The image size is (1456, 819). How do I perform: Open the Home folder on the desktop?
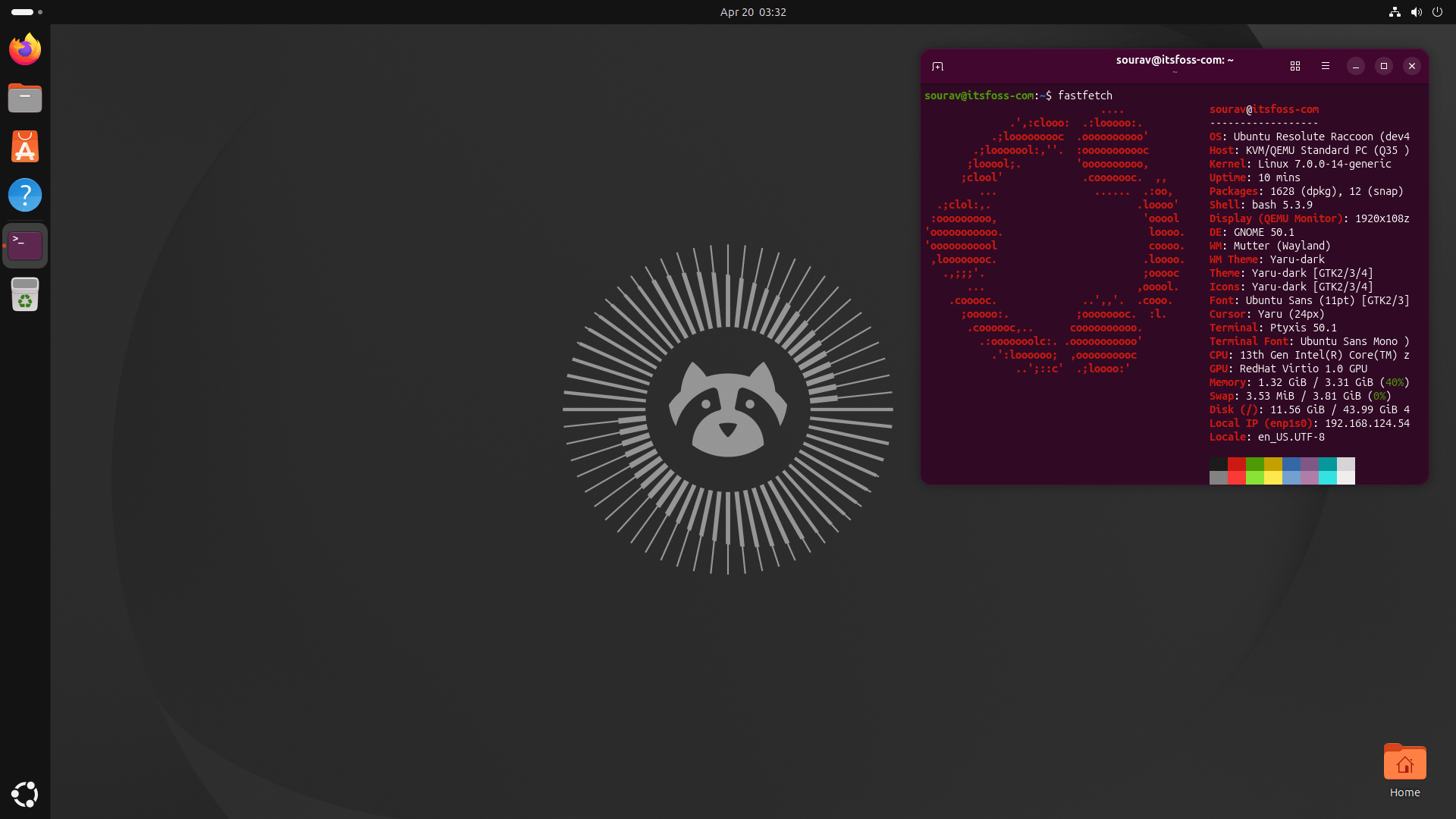(1404, 762)
